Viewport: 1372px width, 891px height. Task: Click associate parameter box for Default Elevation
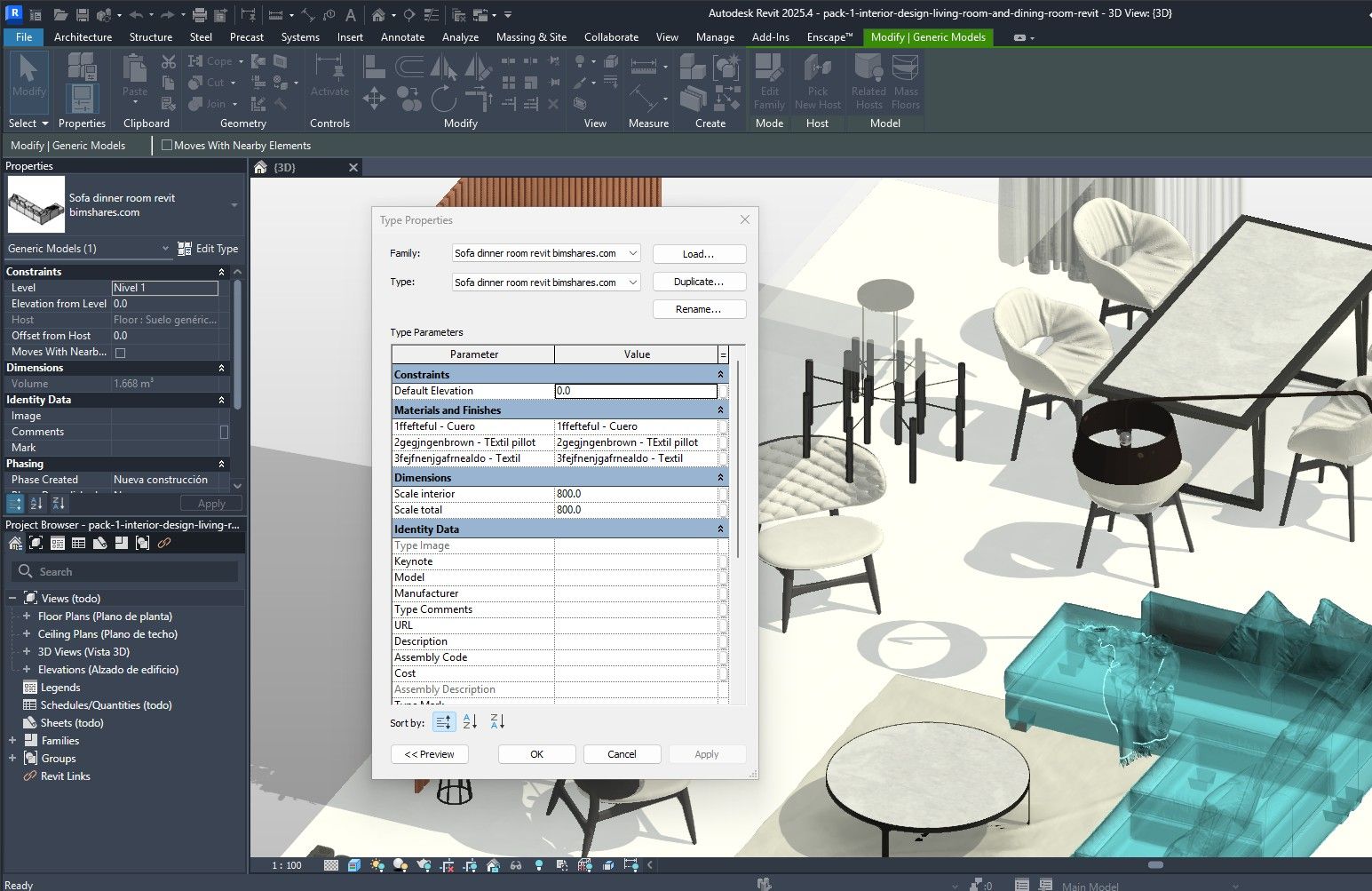click(x=723, y=391)
